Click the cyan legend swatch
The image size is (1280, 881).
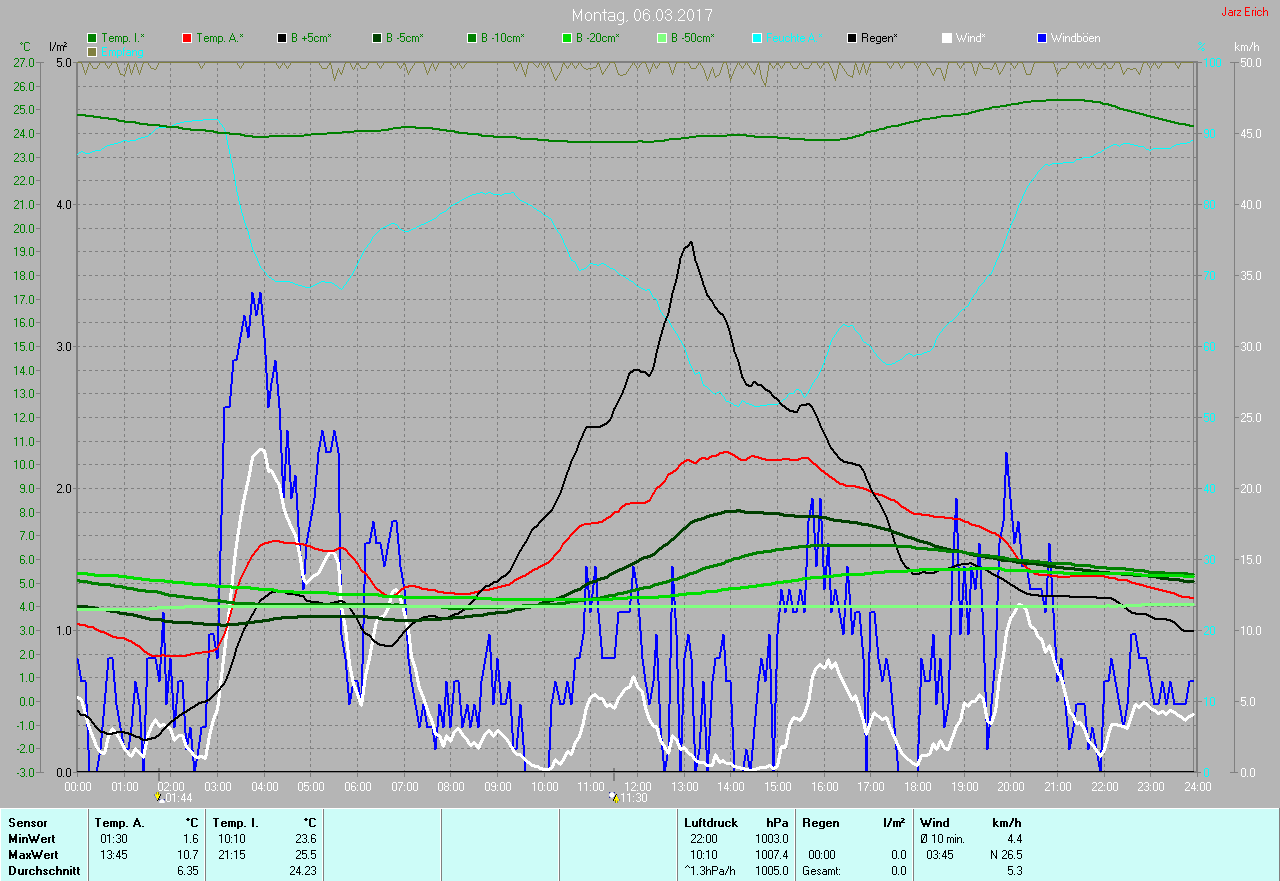tap(757, 38)
